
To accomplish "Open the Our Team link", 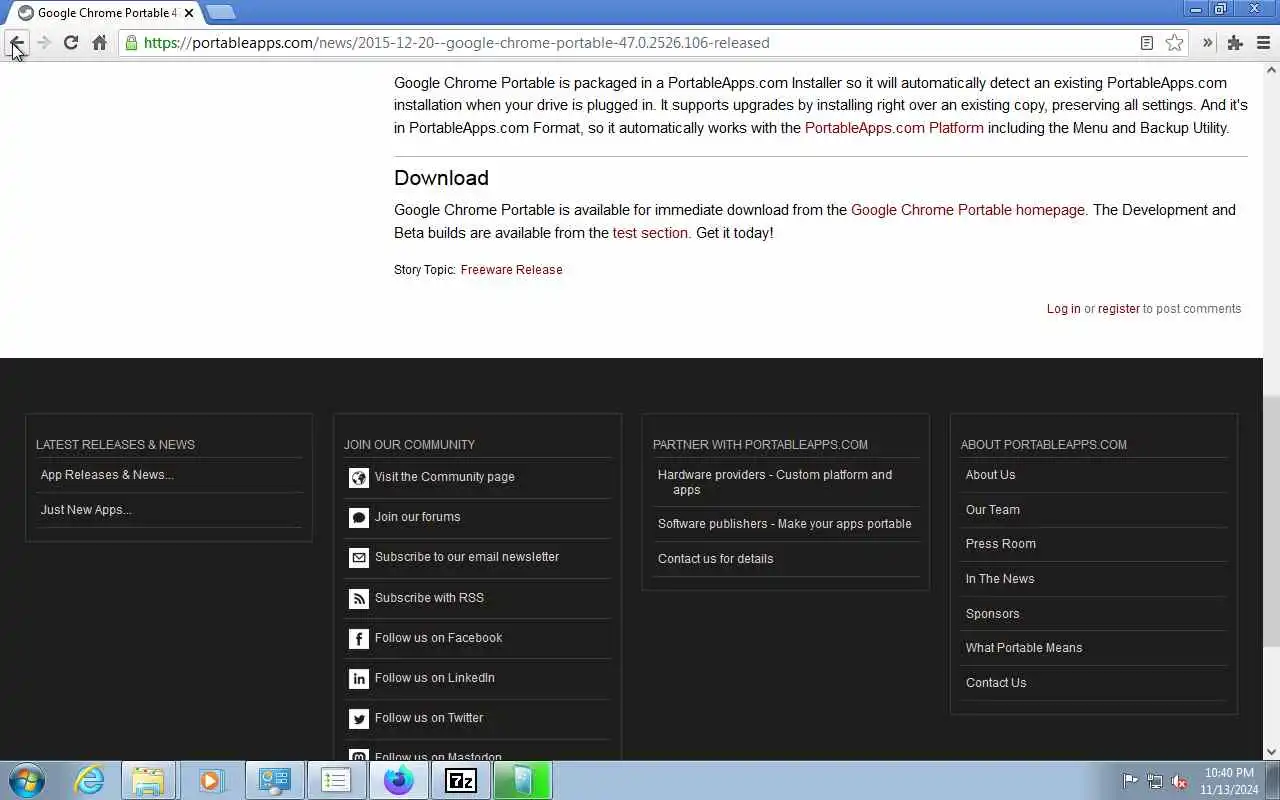I will [x=993, y=510].
